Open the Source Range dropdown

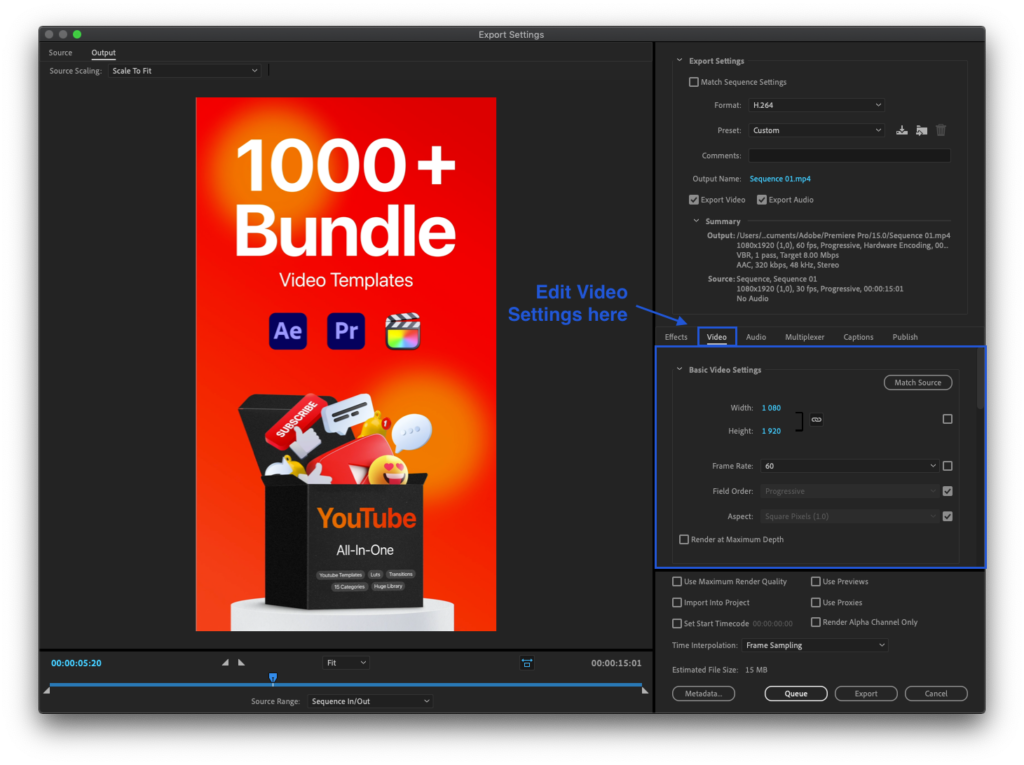[x=370, y=701]
